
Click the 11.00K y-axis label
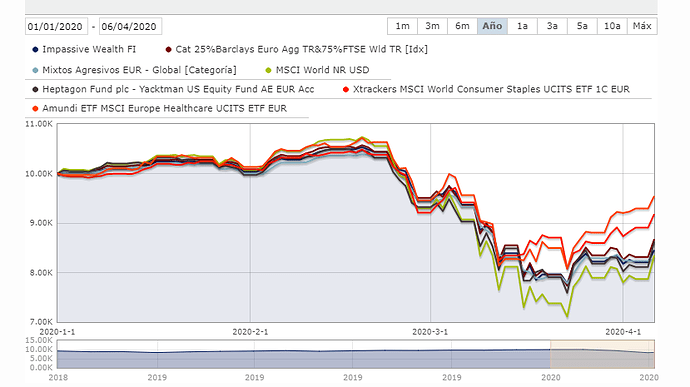coord(39,124)
